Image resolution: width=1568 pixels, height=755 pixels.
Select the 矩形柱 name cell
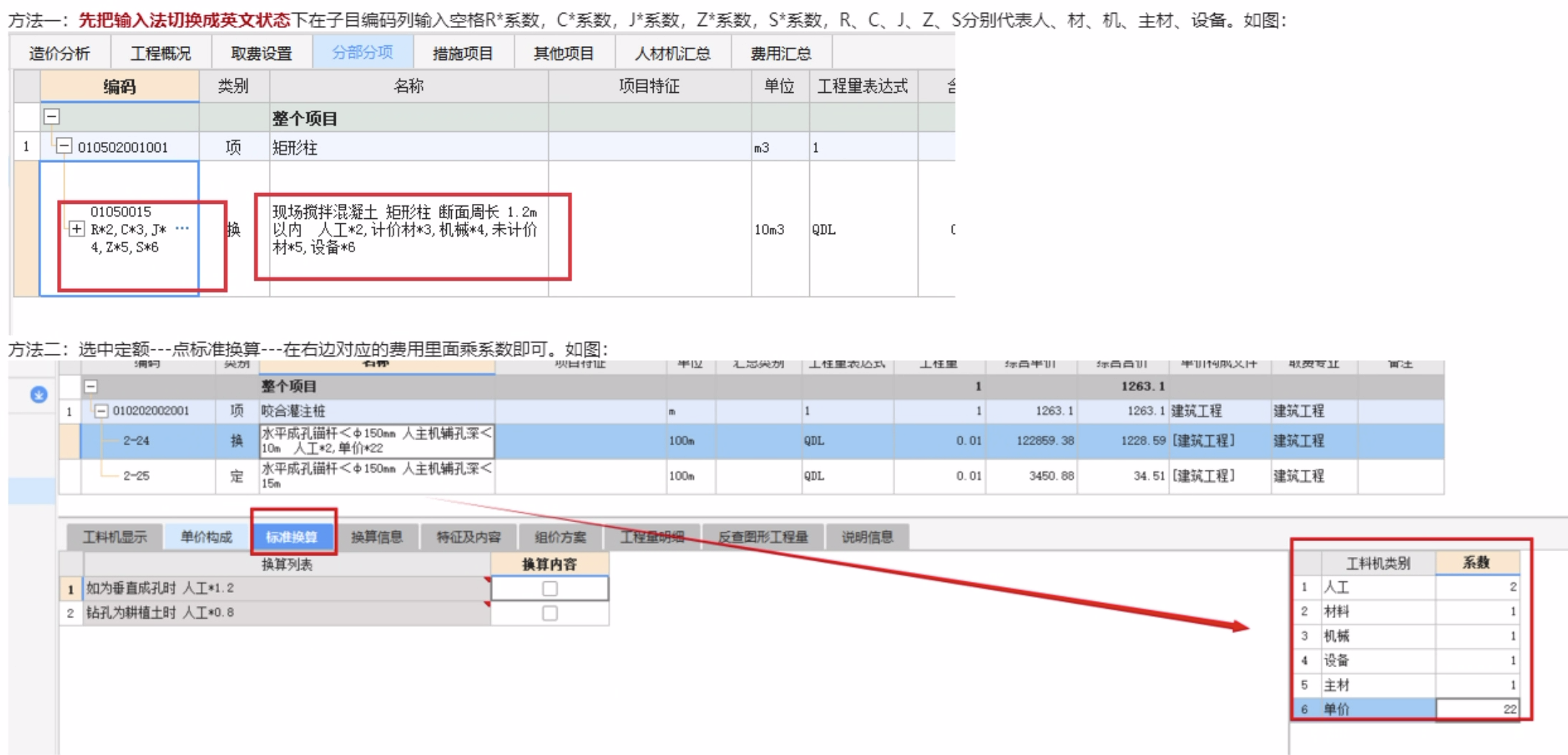pyautogui.click(x=409, y=147)
